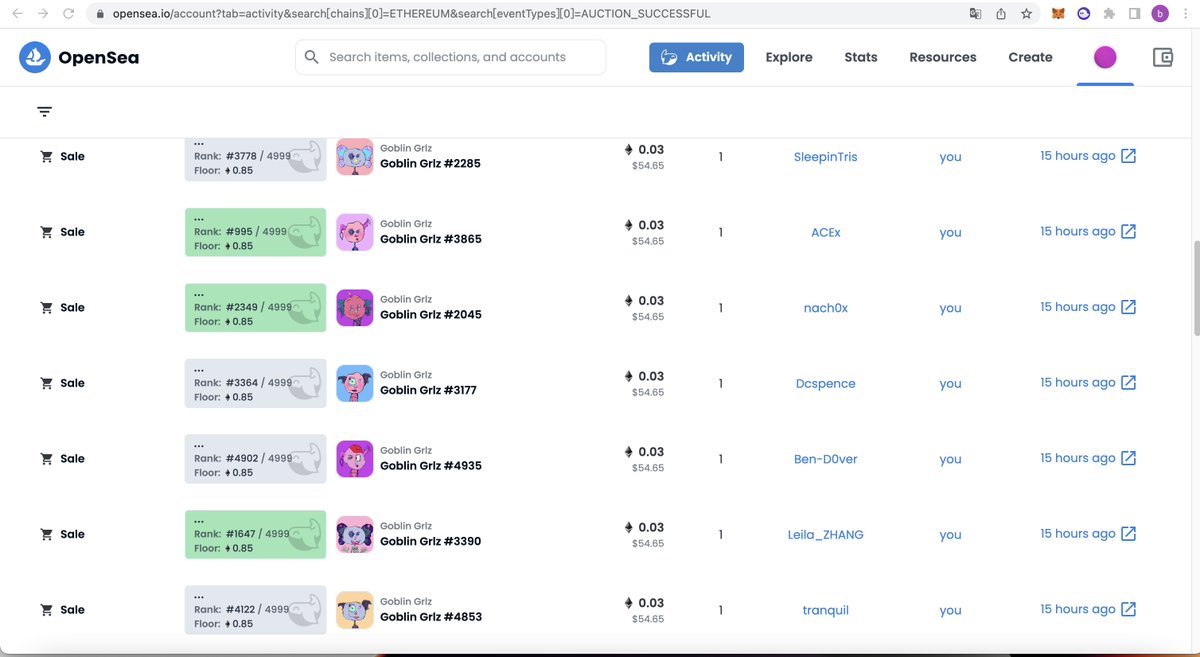Open the wallet icon in header

pos(1163,57)
